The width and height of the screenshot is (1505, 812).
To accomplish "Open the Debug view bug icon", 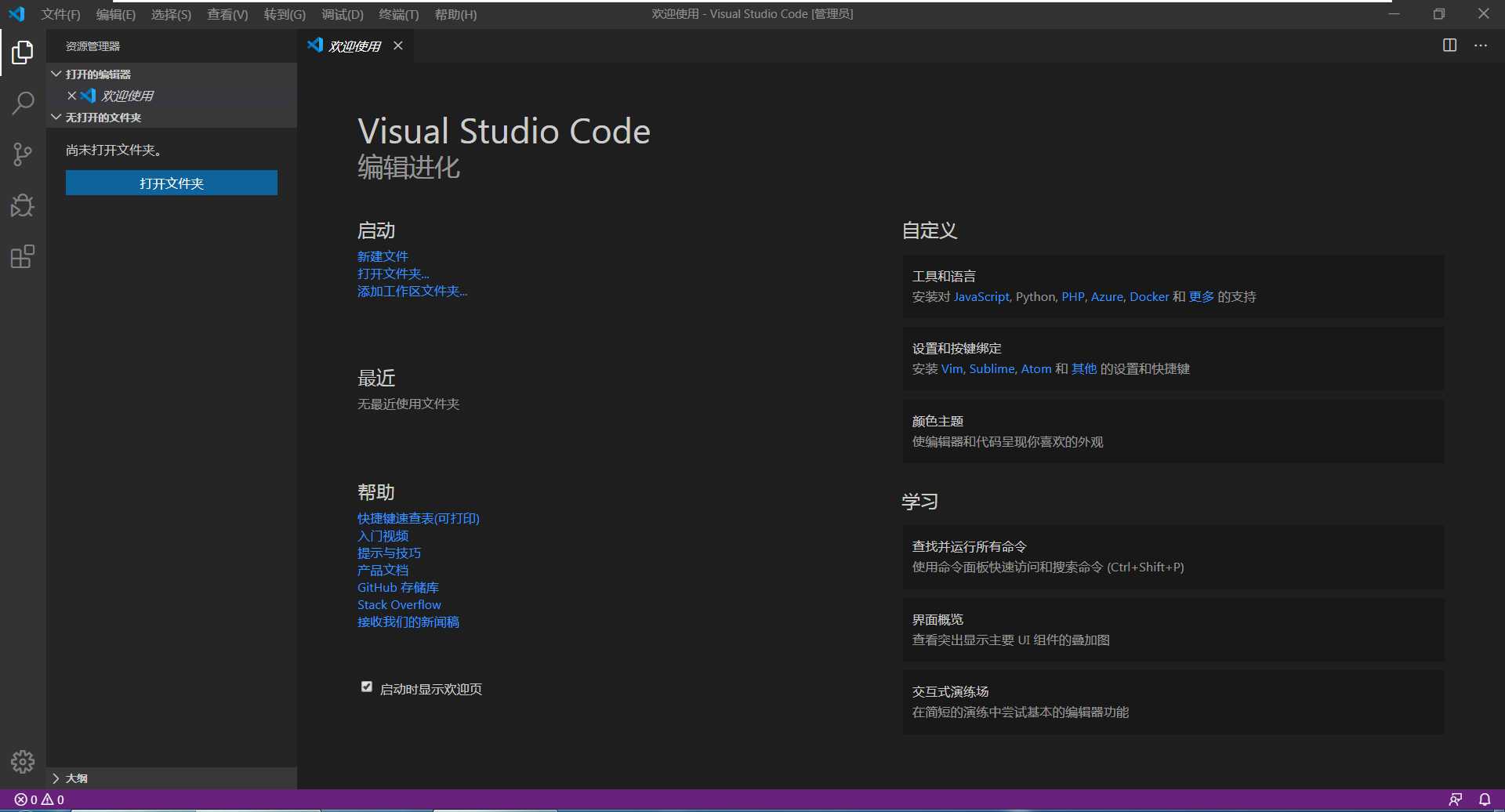I will tap(23, 205).
